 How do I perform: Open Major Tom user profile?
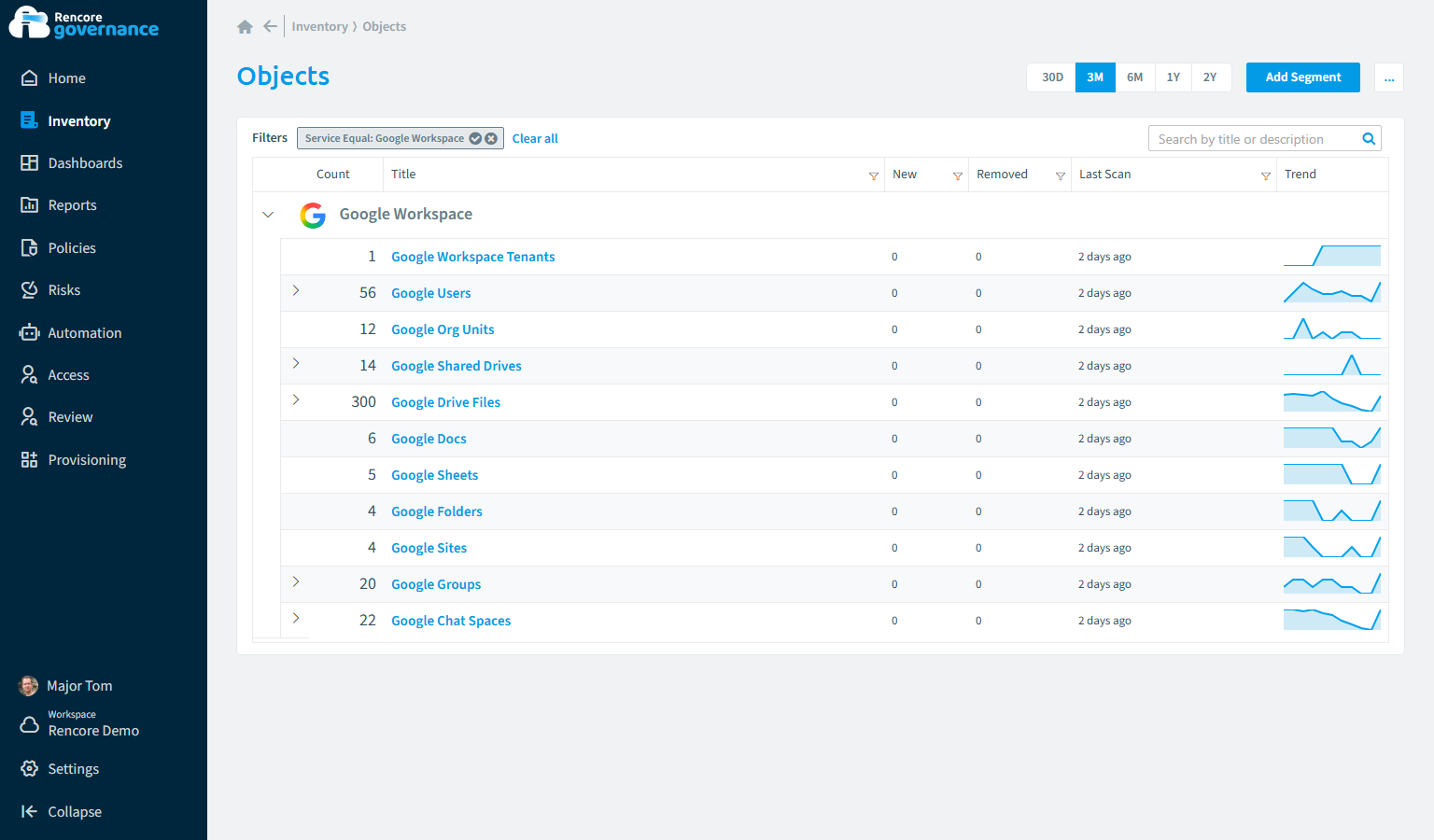[x=65, y=686]
